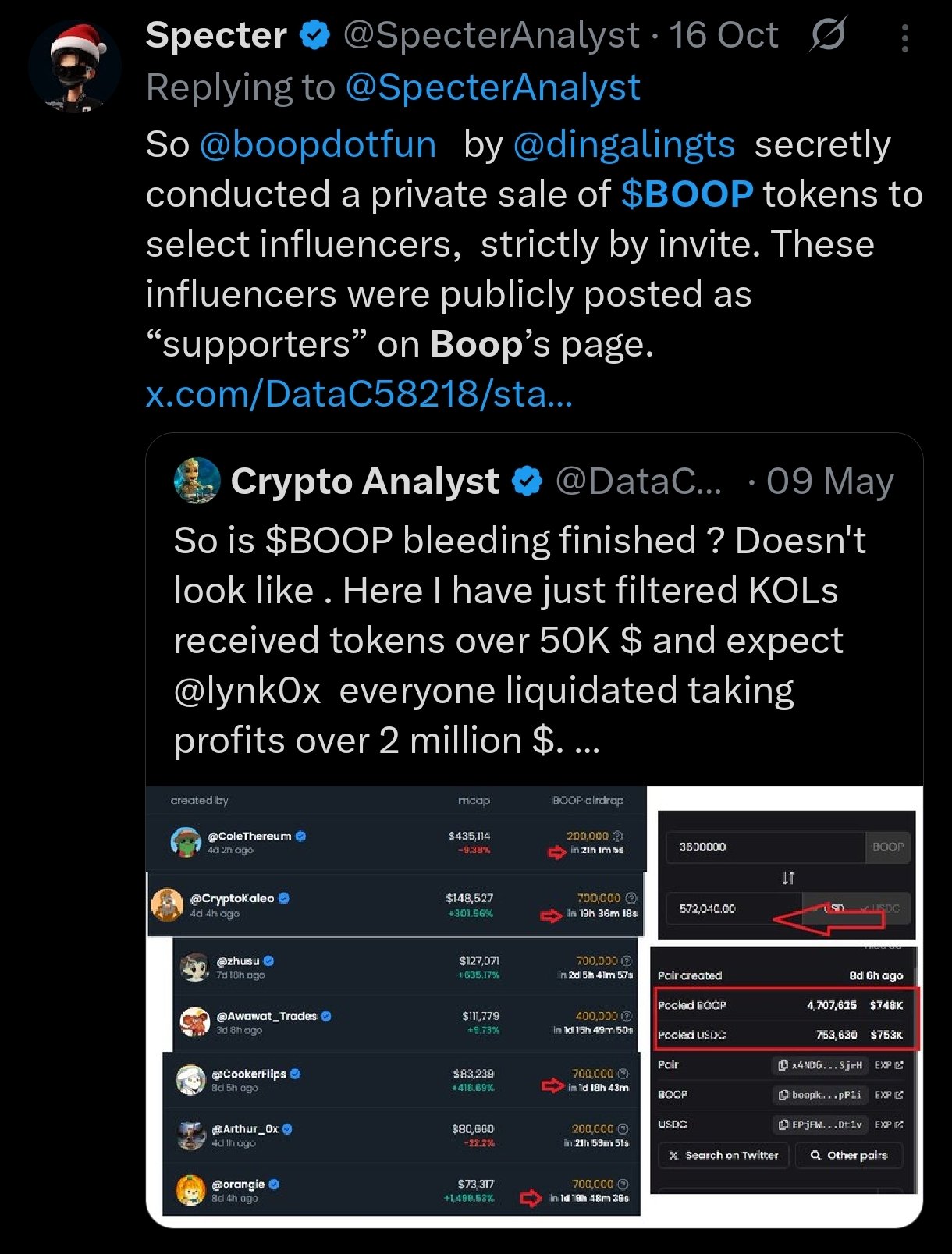Open Crypto Analyst's profile avatar
Image resolution: width=952 pixels, height=1254 pixels.
197,481
